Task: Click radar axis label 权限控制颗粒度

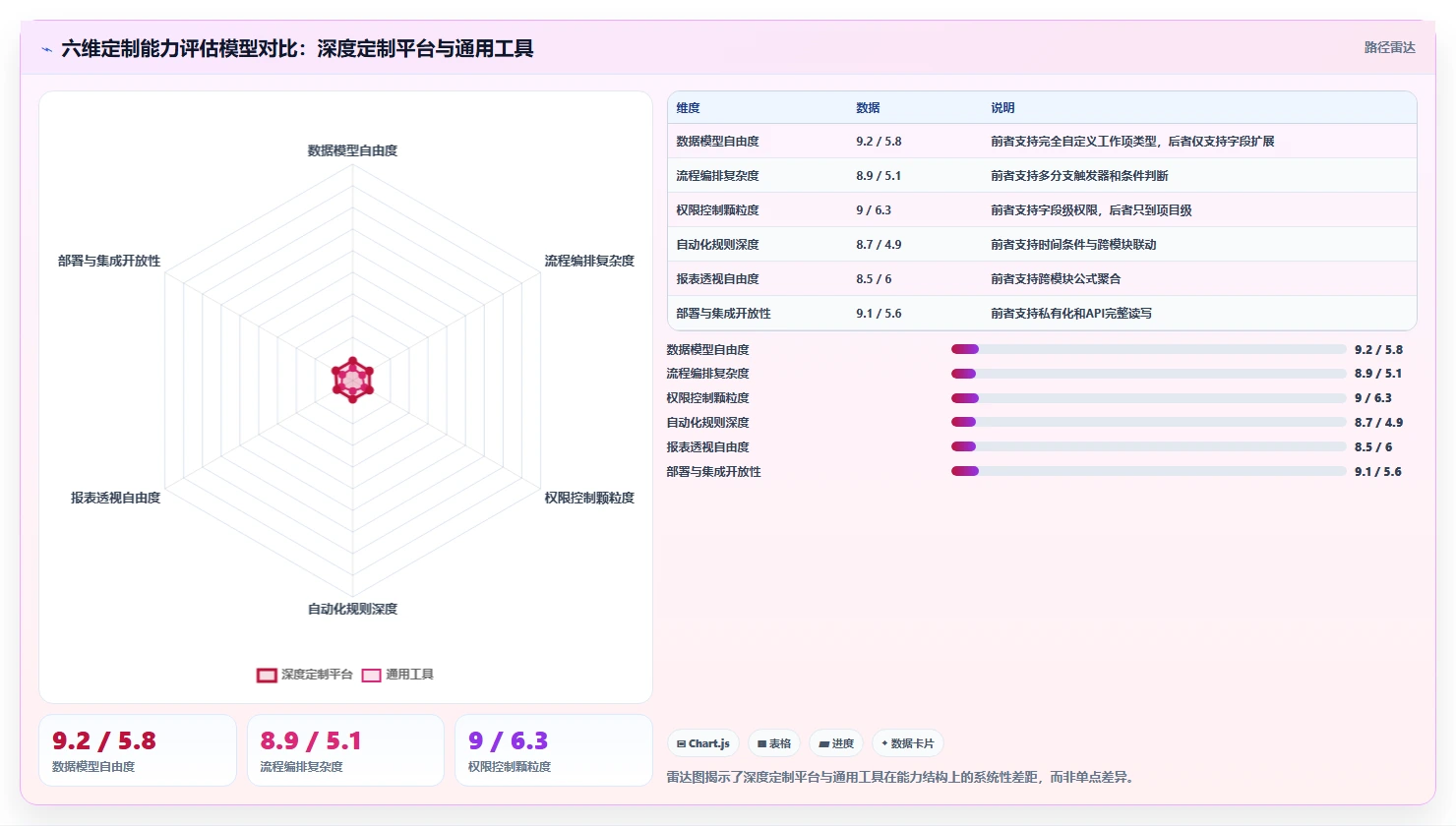Action: tap(589, 498)
